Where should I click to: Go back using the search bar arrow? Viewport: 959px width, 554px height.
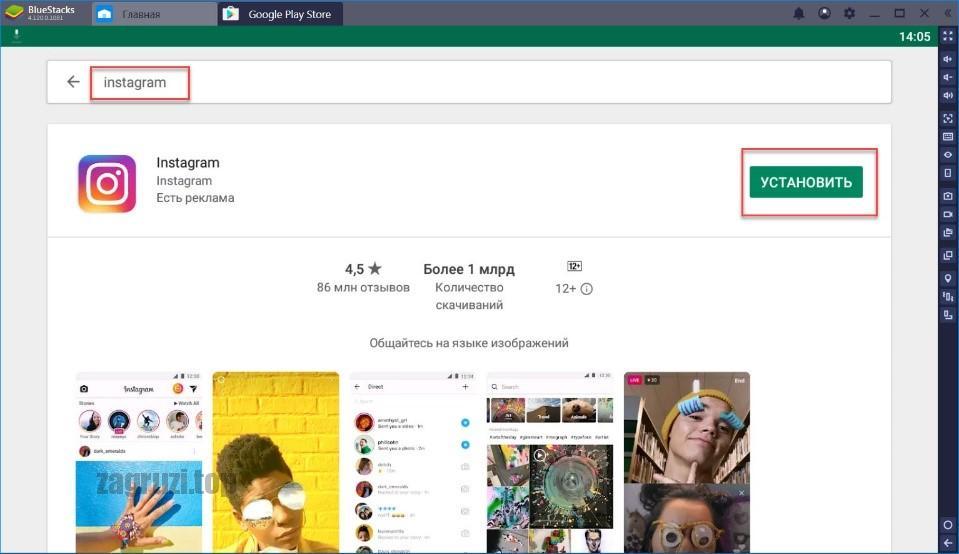(73, 81)
